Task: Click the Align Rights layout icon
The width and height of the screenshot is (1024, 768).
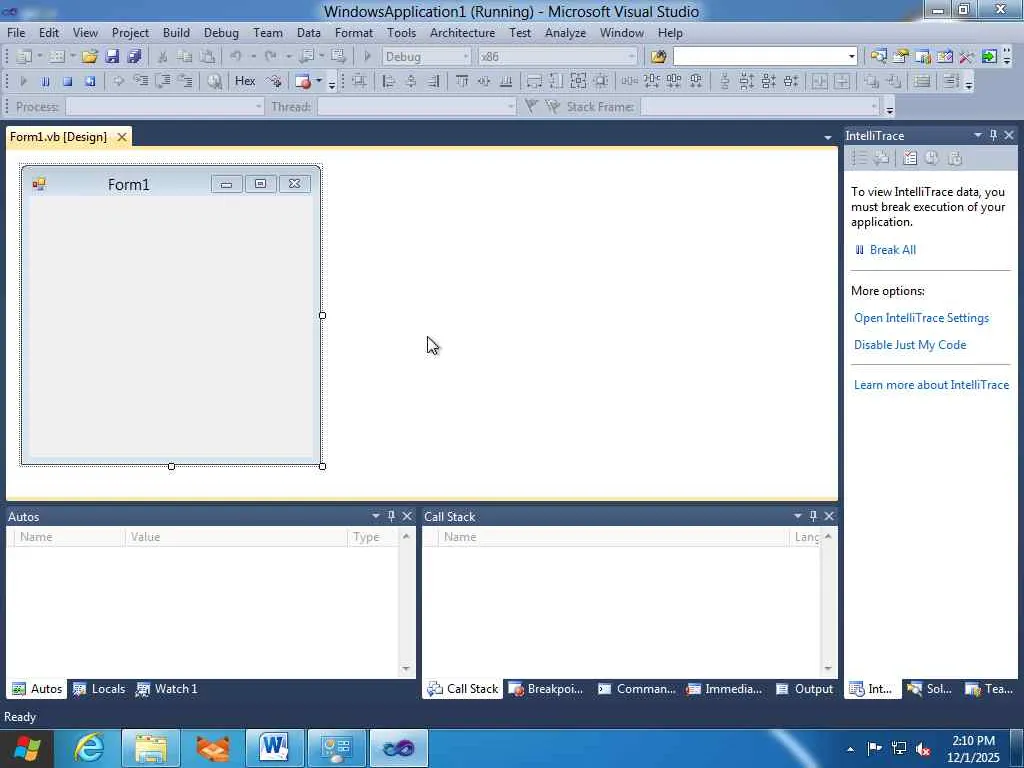Action: click(433, 82)
